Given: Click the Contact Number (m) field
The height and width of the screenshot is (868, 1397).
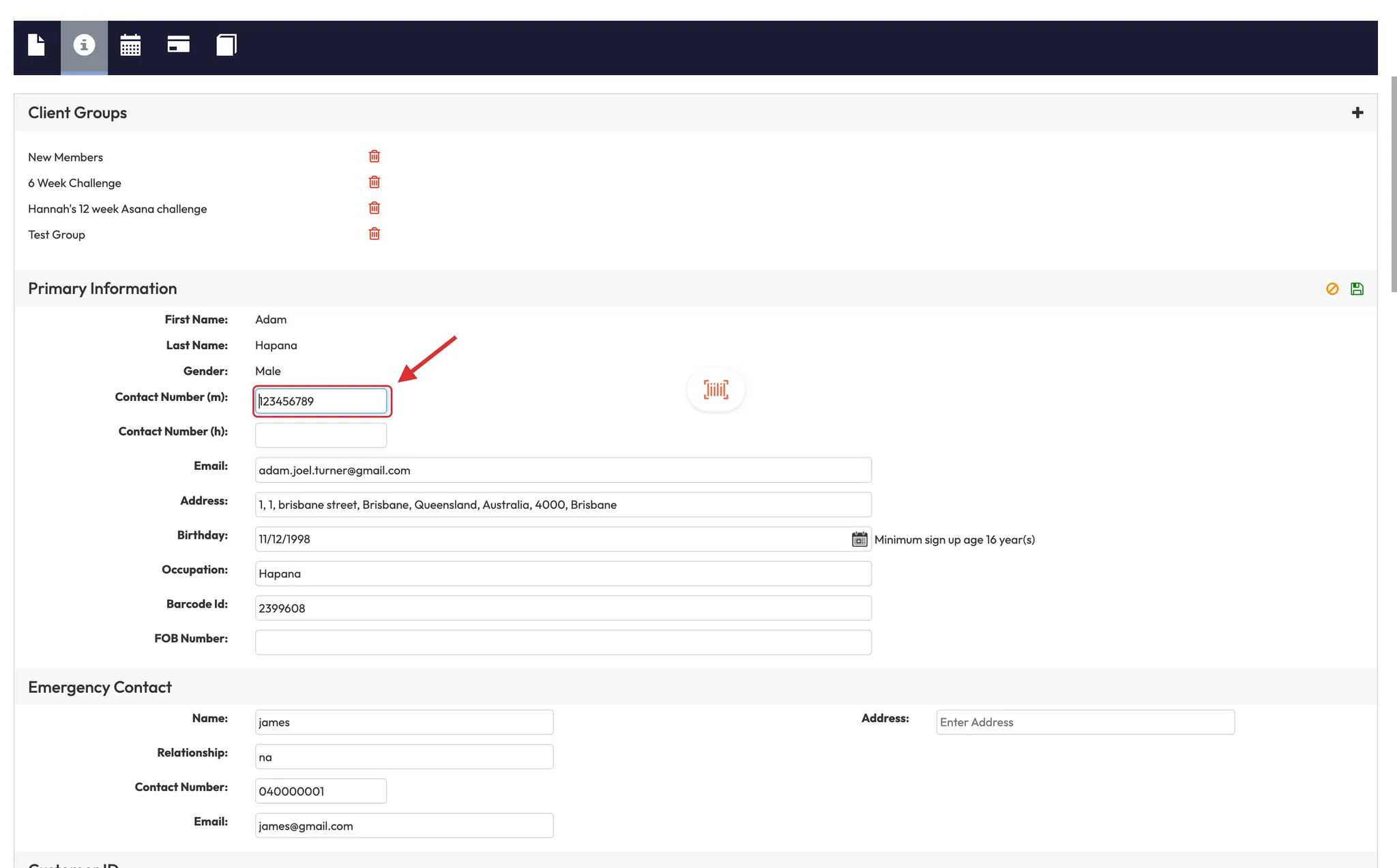Looking at the screenshot, I should pos(321,401).
